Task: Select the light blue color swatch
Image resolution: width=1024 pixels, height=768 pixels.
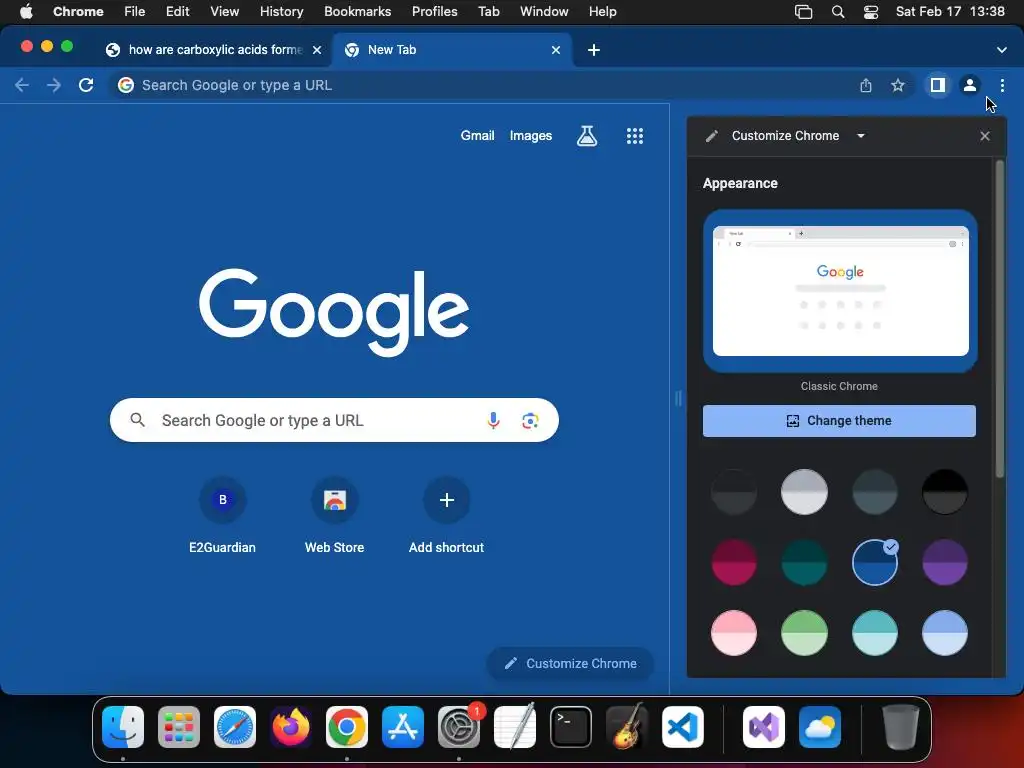Action: point(945,633)
